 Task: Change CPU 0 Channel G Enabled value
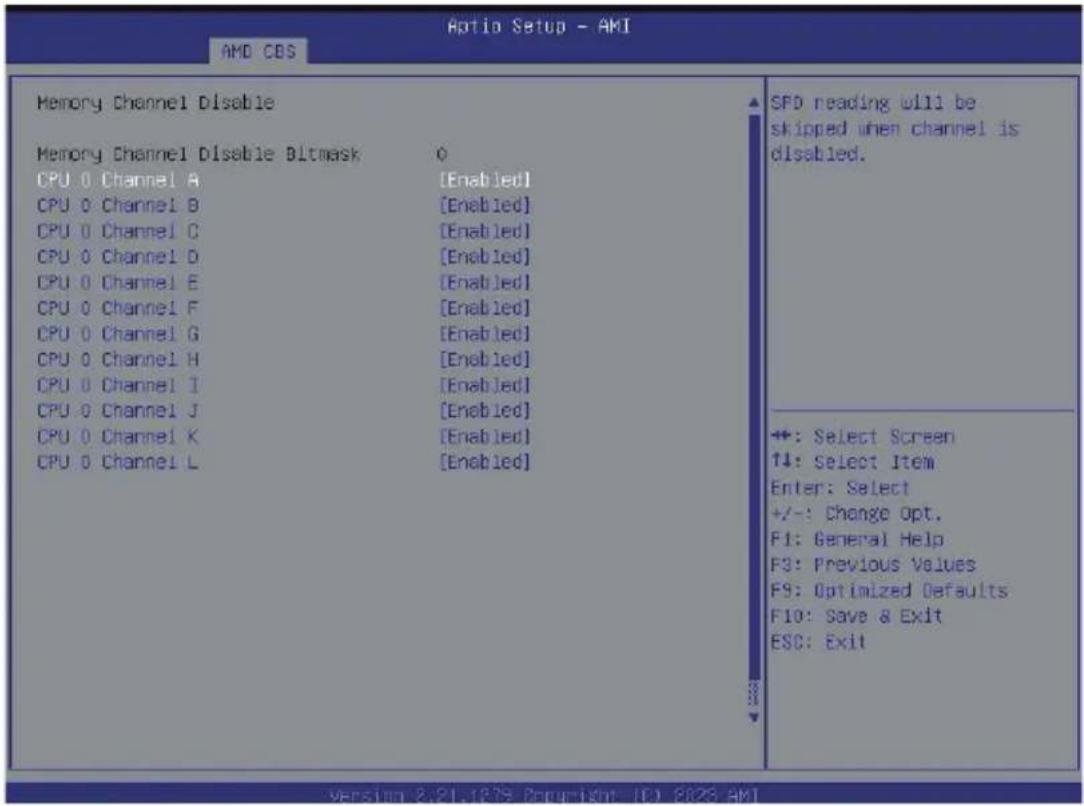tap(485, 334)
